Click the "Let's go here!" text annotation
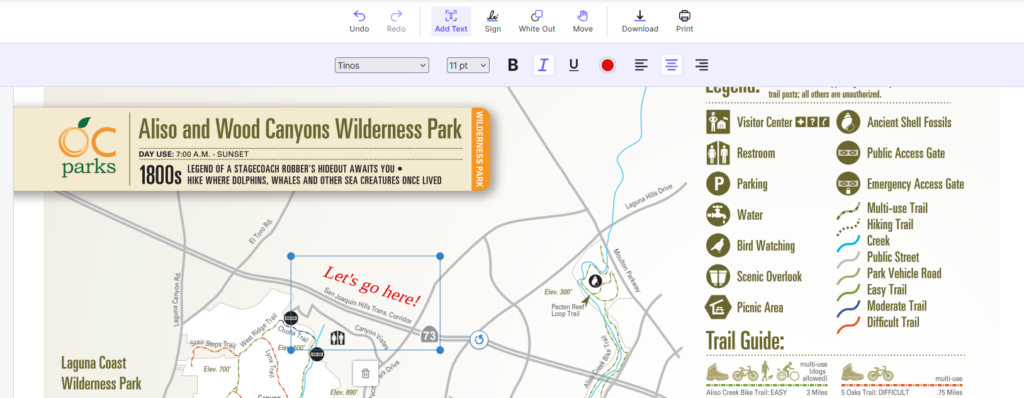This screenshot has width=1024, height=398. pyautogui.click(x=372, y=286)
